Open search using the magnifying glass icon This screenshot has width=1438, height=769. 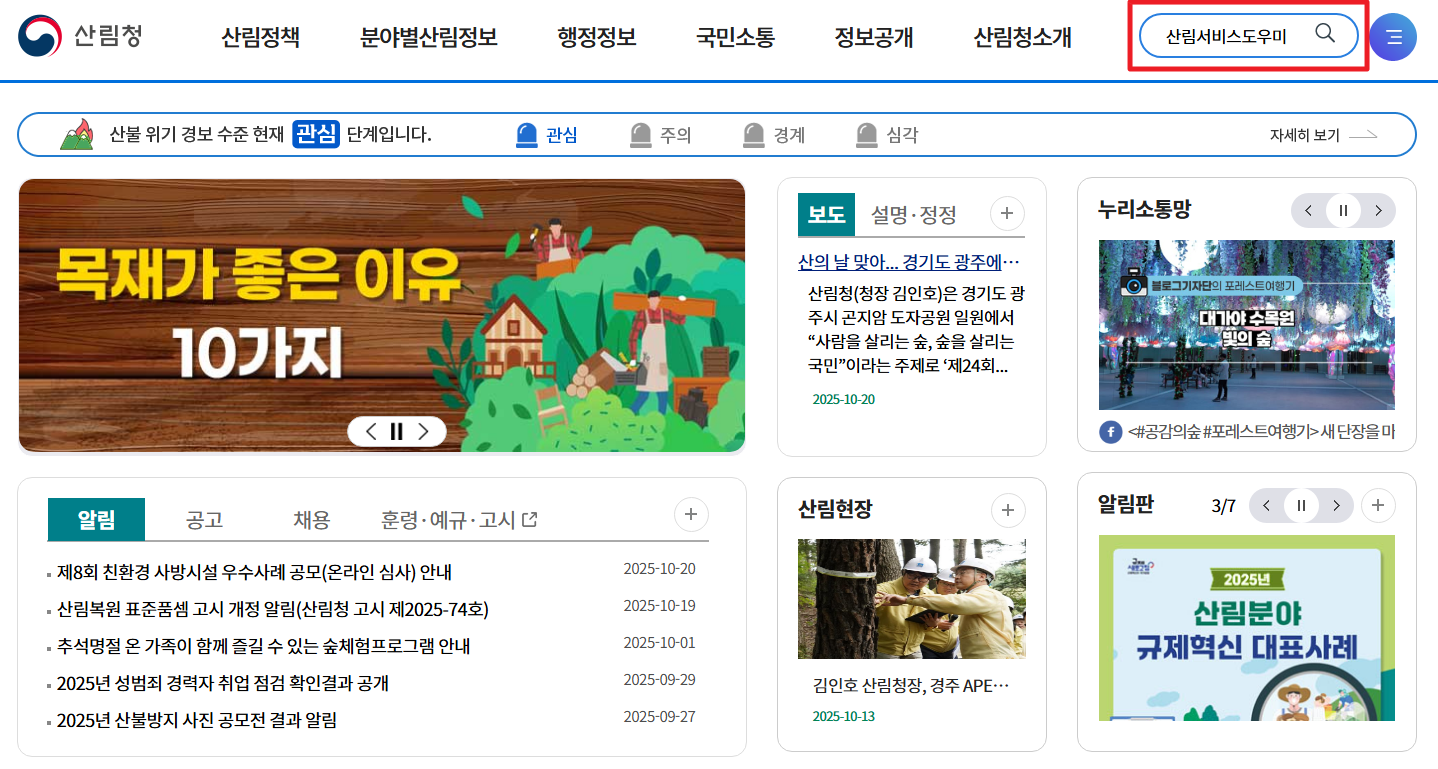pos(1327,33)
